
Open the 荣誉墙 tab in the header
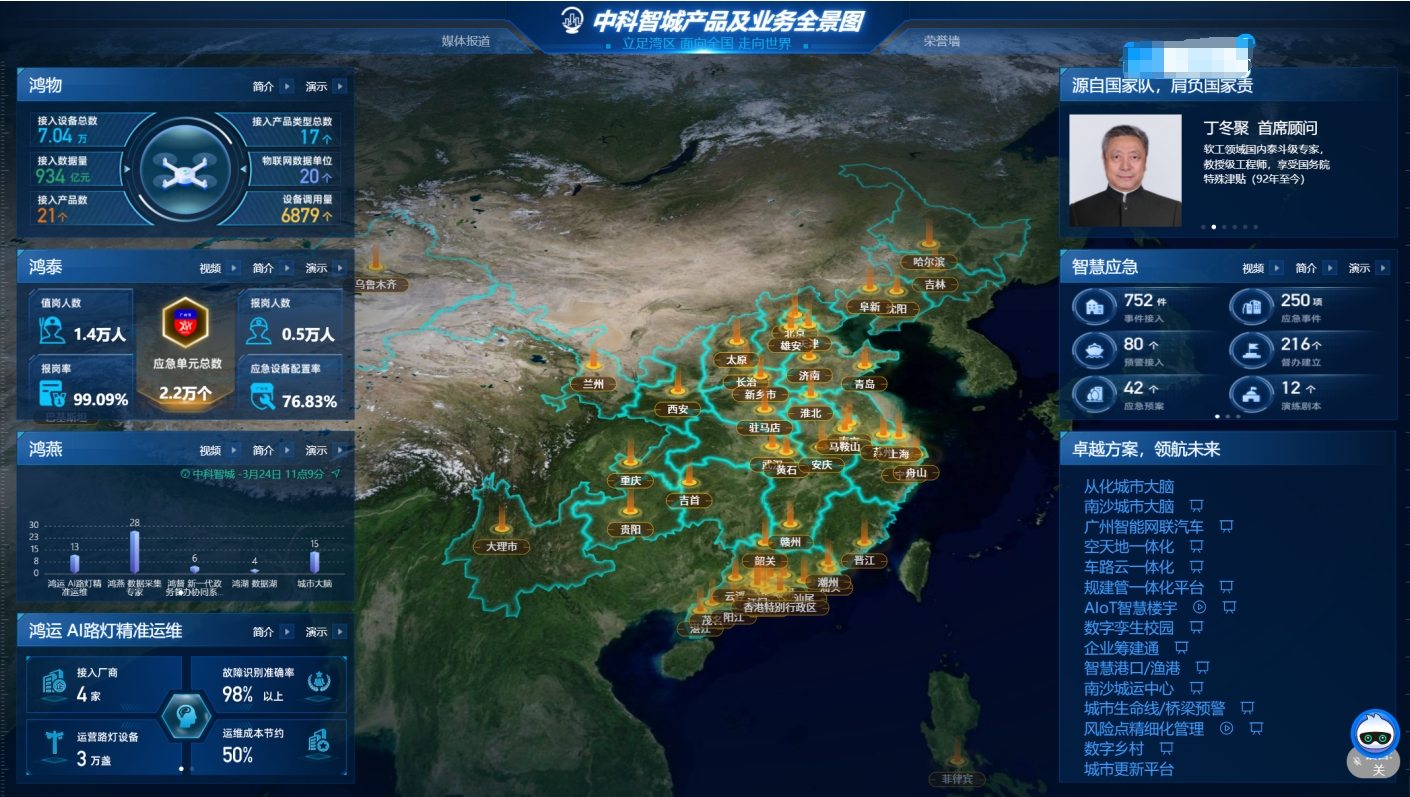941,41
